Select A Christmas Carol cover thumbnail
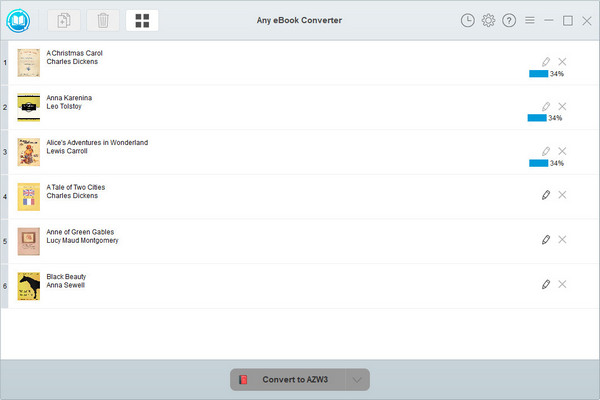 (x=29, y=63)
